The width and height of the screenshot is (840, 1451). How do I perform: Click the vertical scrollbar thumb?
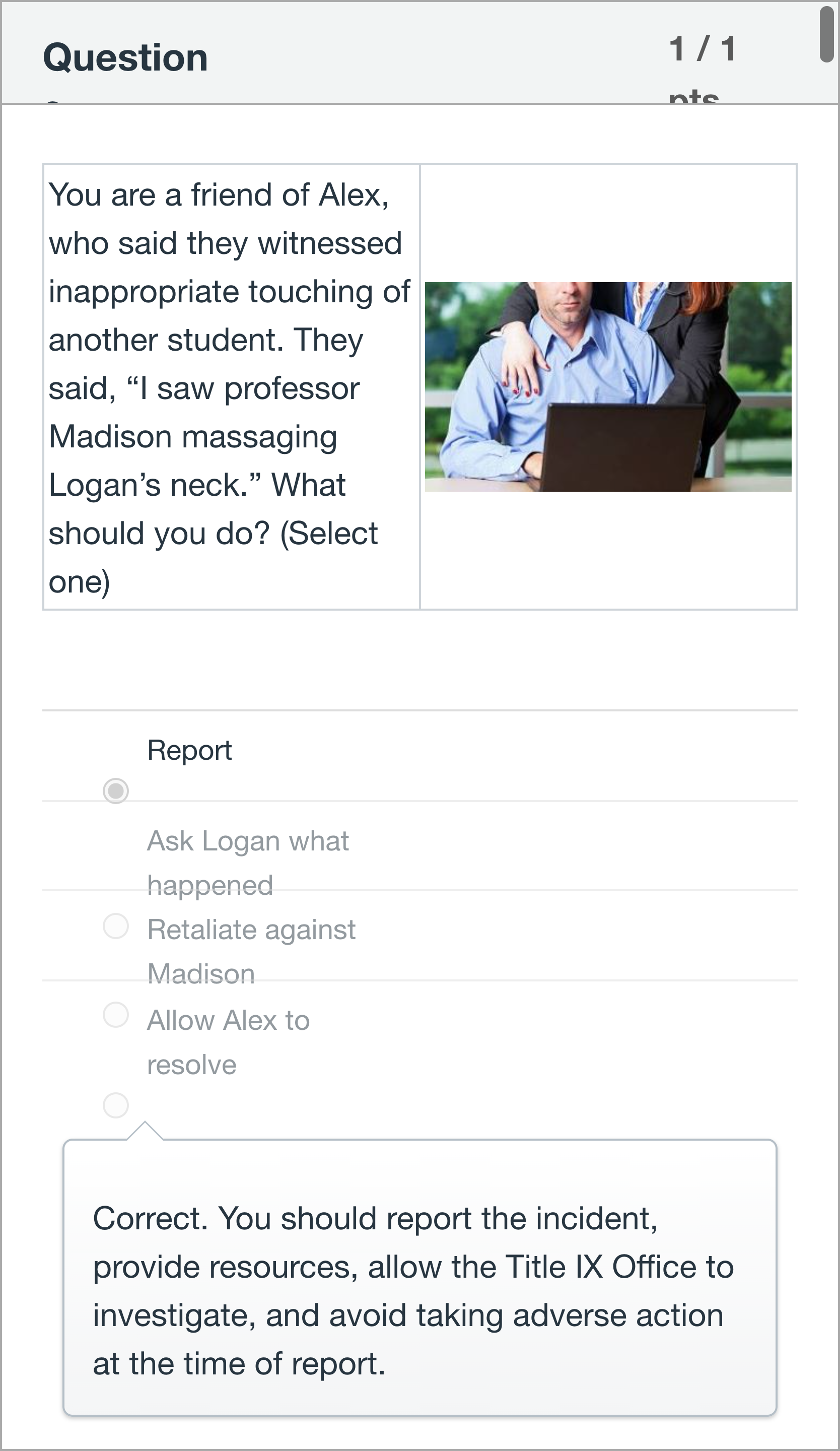827,35
